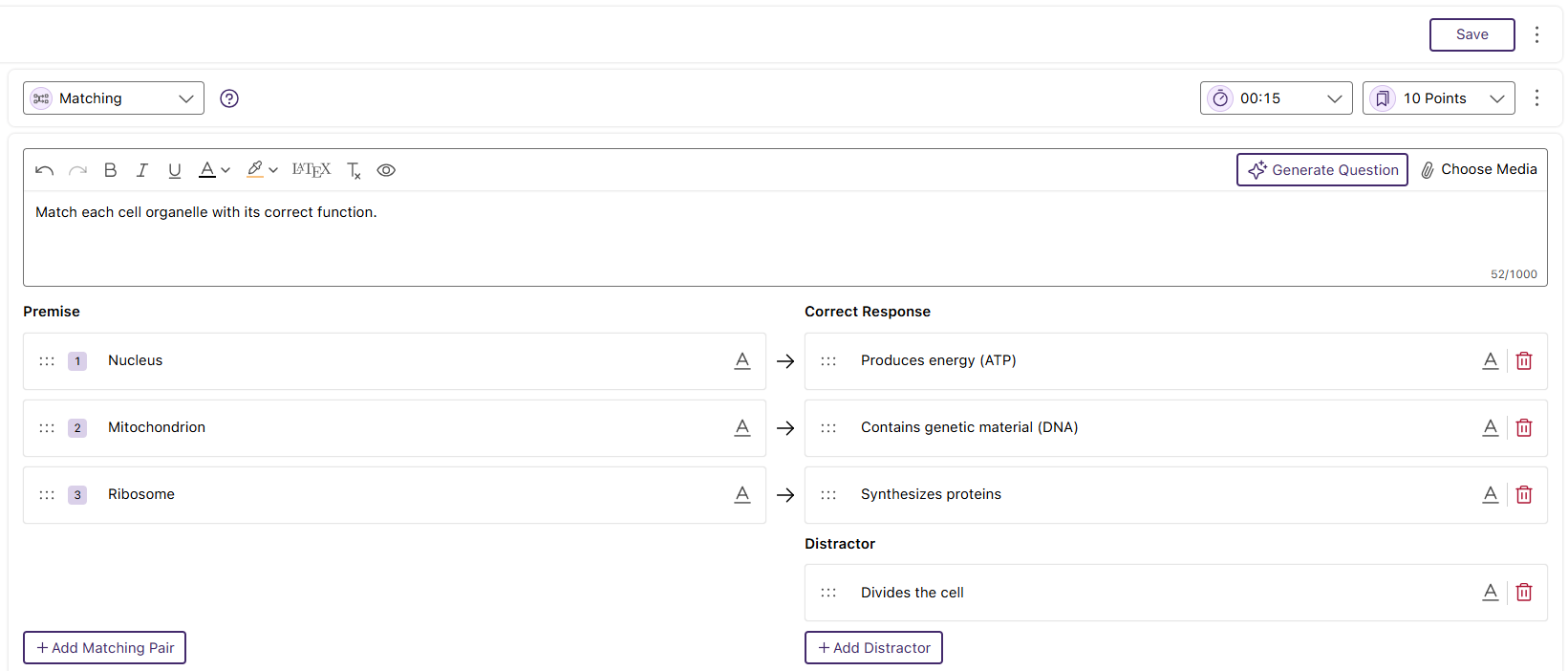Open the Matching question type dropdown
Image resolution: width=1568 pixels, height=671 pixels.
pyautogui.click(x=114, y=97)
